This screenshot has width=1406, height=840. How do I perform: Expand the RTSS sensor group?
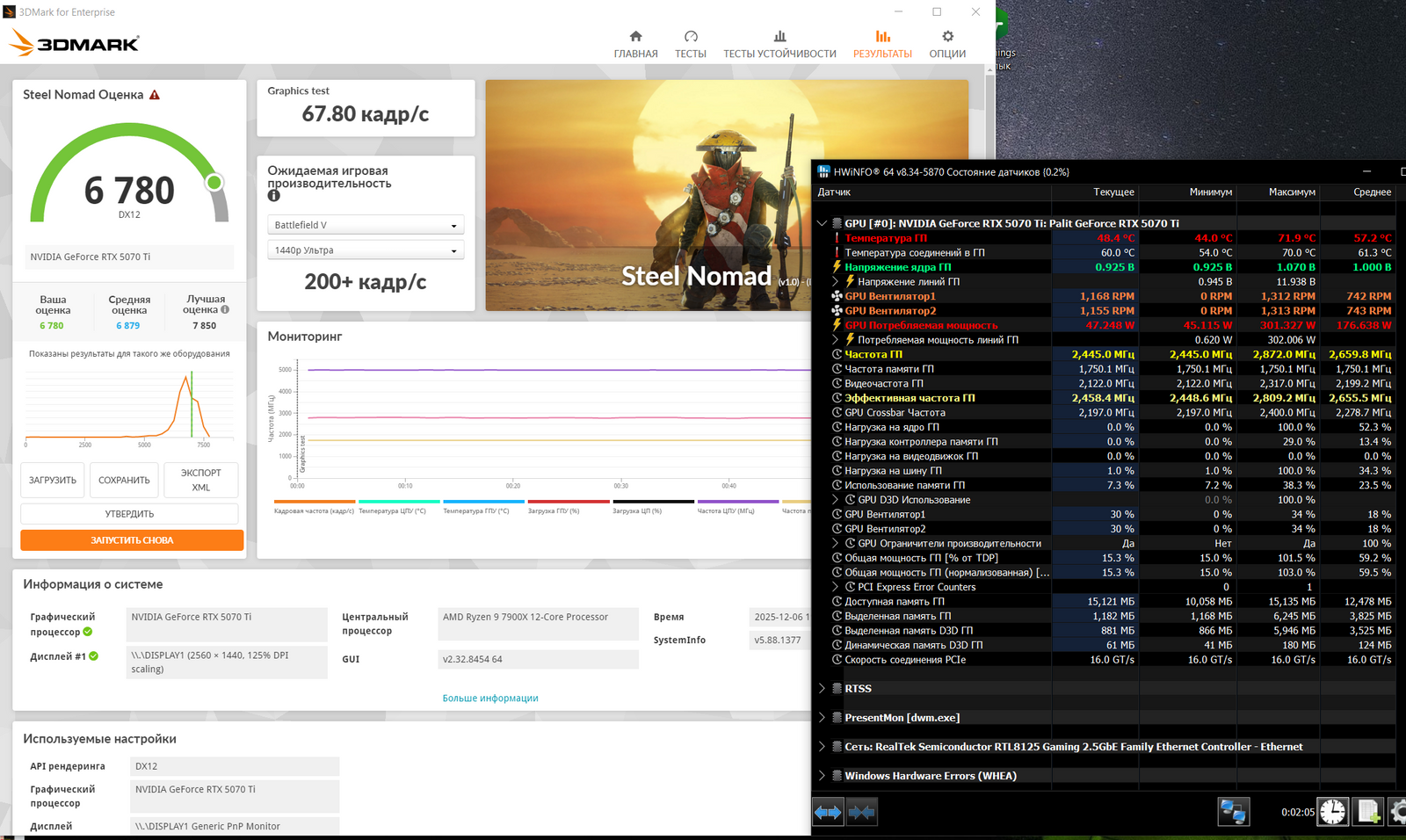823,689
